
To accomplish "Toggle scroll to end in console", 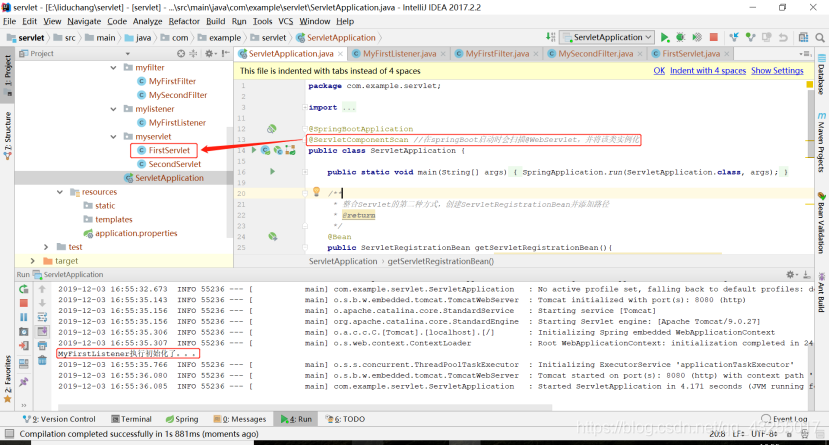I will coord(42,332).
